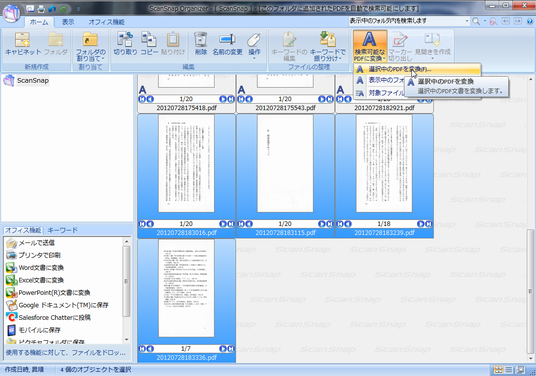Click 名前の変更 (rename) button
The height and width of the screenshot is (376, 536).
[x=227, y=44]
